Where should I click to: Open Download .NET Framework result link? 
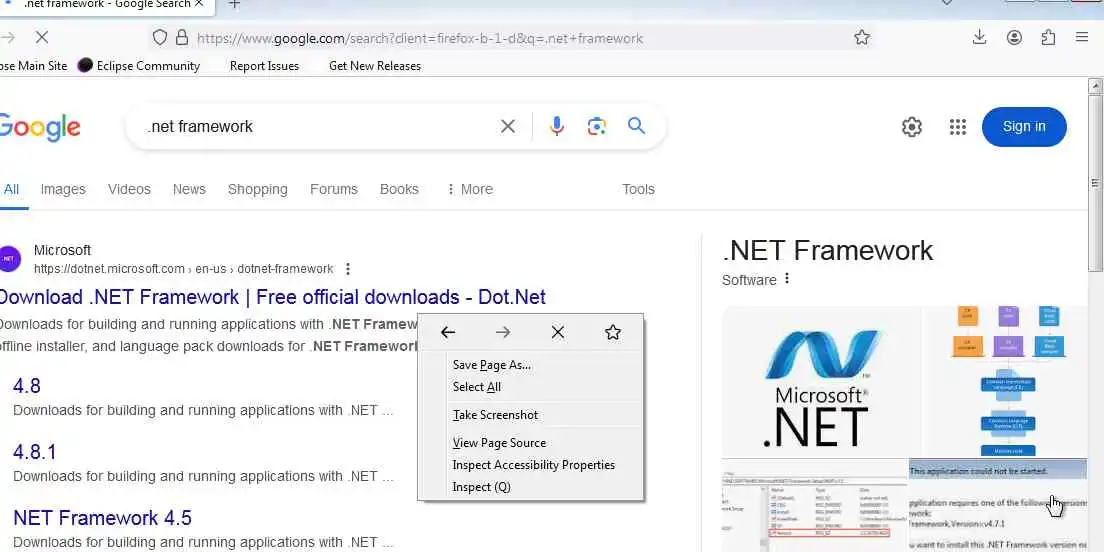click(x=272, y=297)
